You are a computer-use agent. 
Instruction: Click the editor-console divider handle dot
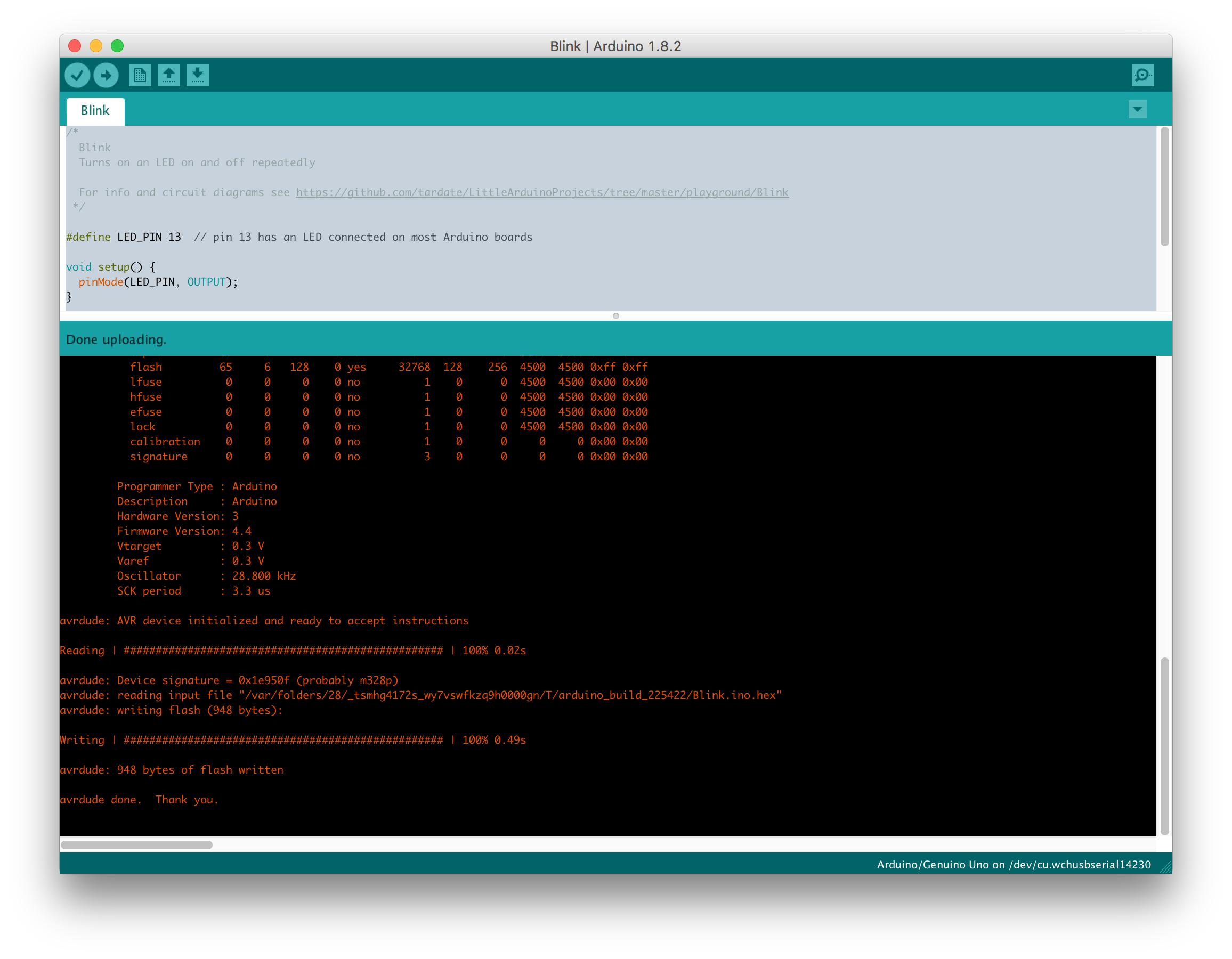pyautogui.click(x=616, y=316)
